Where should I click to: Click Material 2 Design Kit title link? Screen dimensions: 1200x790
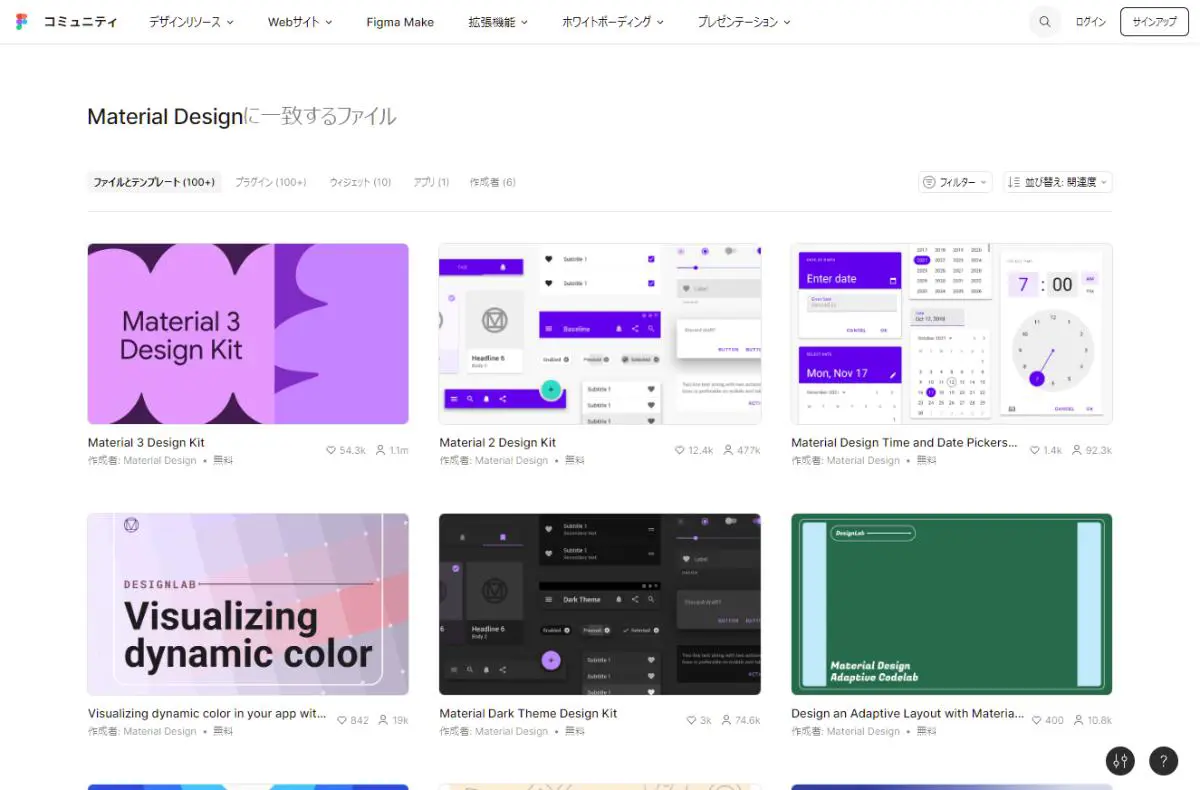click(x=498, y=443)
